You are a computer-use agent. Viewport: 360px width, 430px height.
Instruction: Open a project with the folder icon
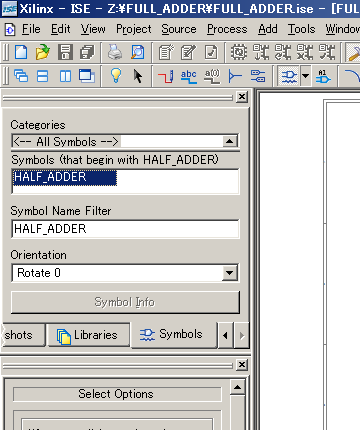click(x=43, y=52)
